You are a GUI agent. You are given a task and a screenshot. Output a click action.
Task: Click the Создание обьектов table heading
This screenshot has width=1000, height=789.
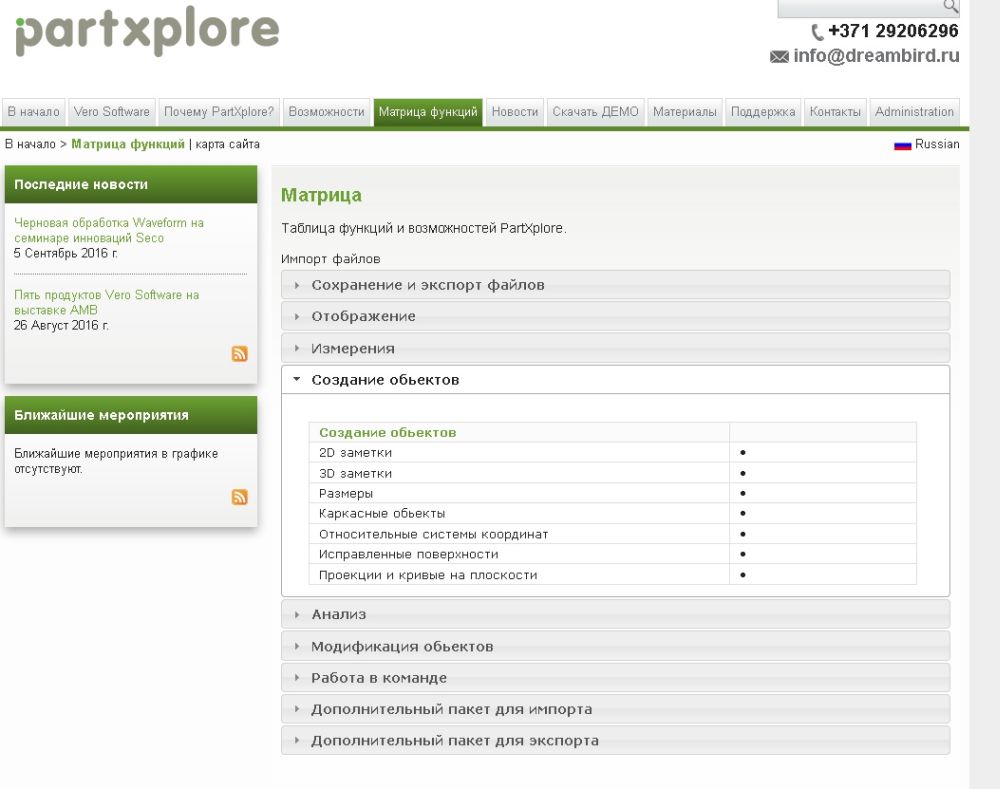[x=388, y=432]
